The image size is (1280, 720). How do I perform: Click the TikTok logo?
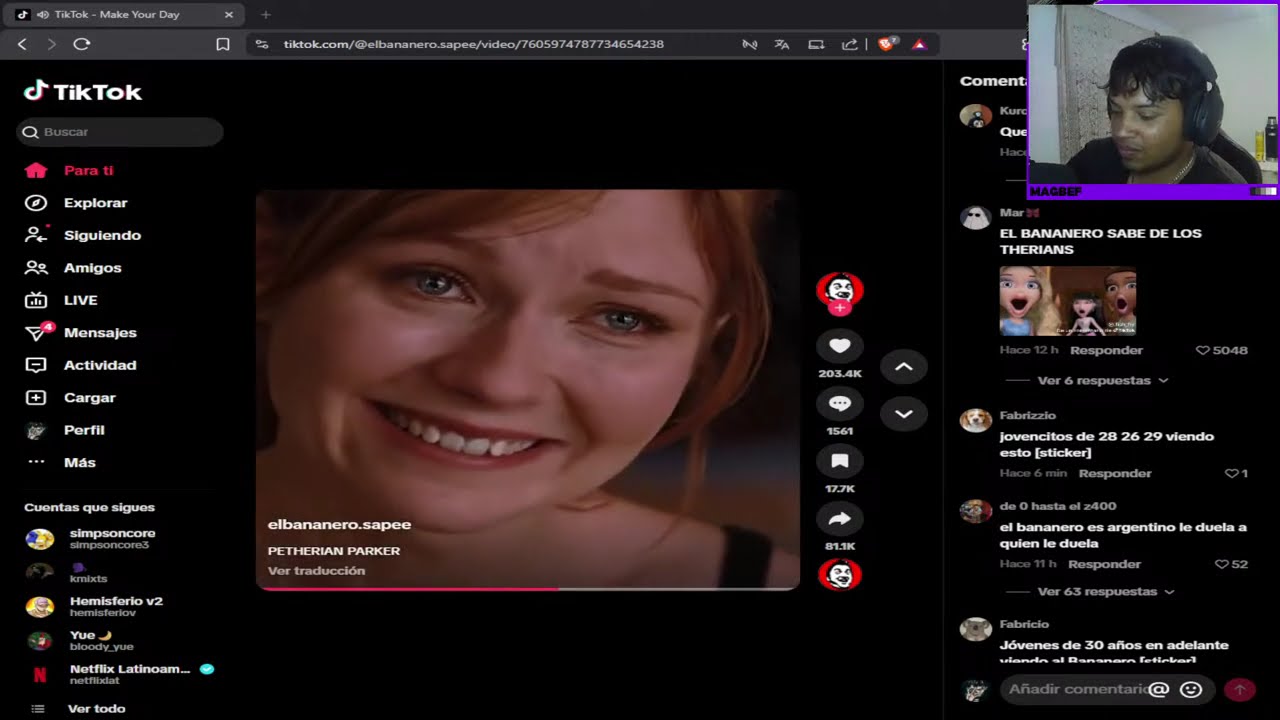point(83,92)
